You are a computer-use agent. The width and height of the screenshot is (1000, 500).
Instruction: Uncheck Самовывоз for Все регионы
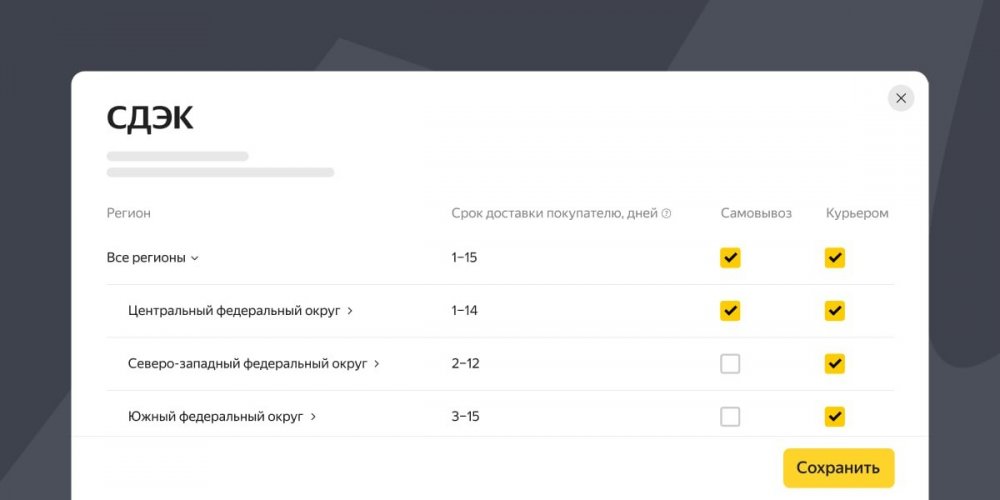coord(730,258)
